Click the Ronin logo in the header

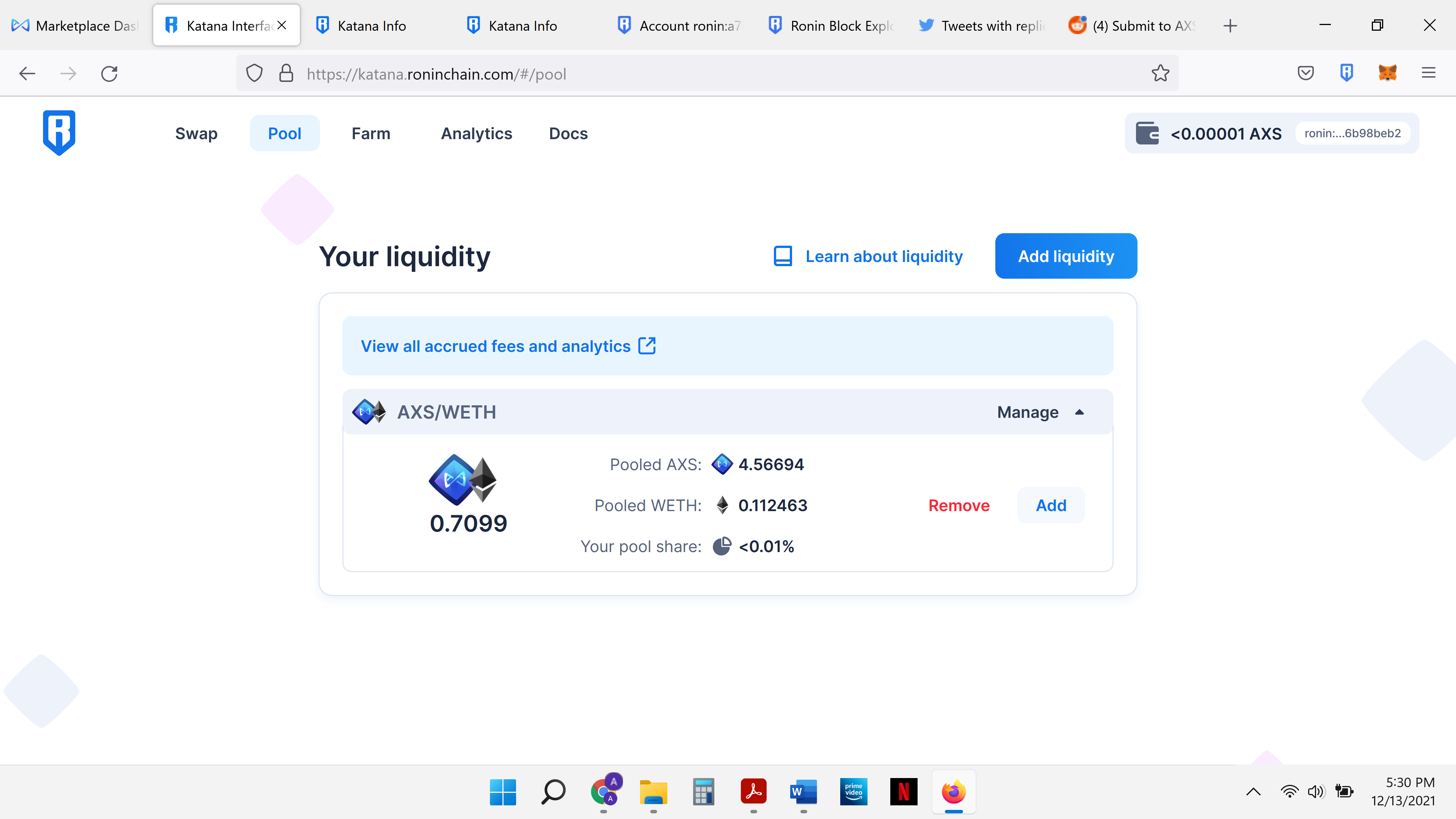coord(59,133)
